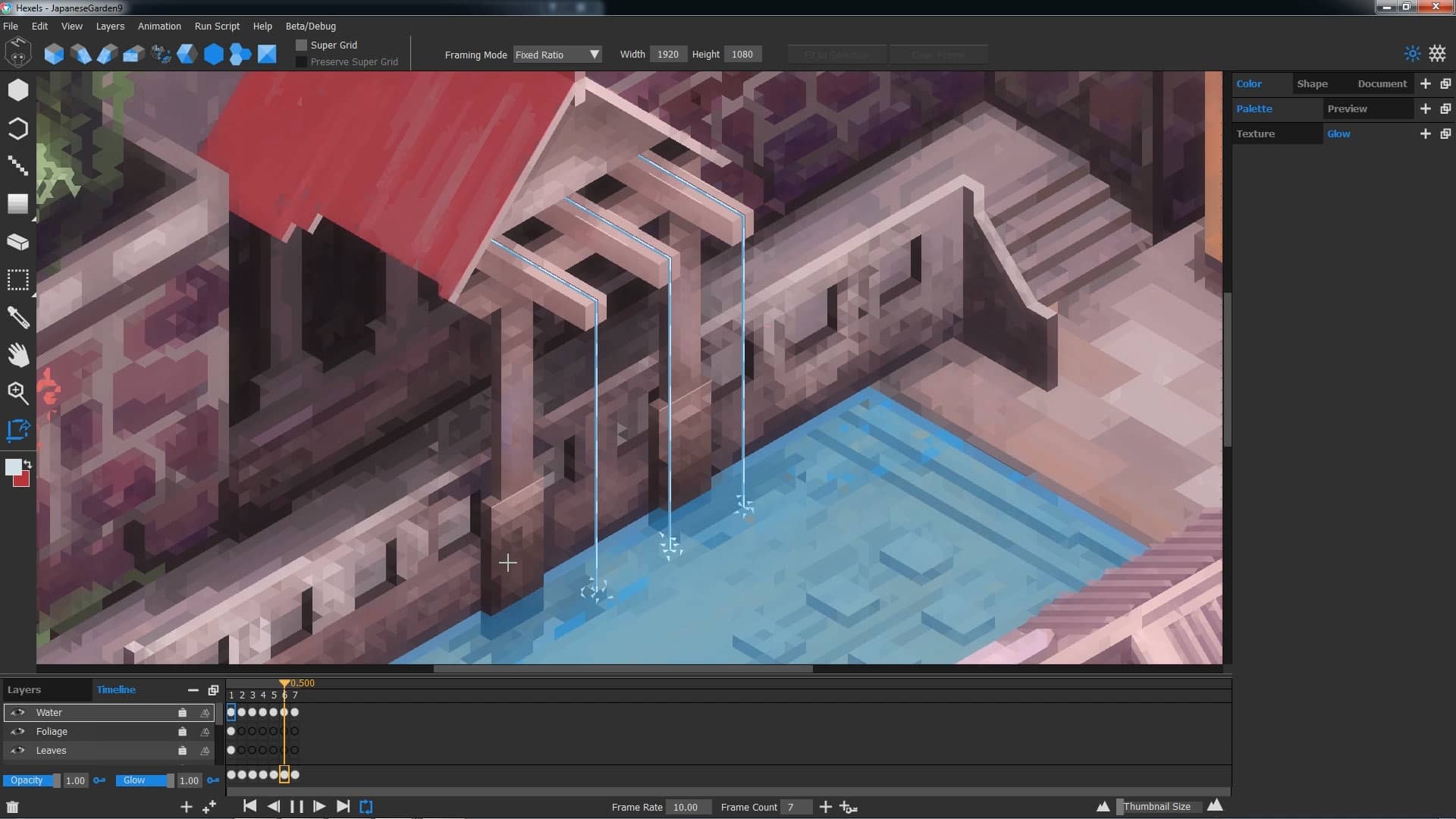Hide the Water layer
The image size is (1456, 819).
pos(17,713)
